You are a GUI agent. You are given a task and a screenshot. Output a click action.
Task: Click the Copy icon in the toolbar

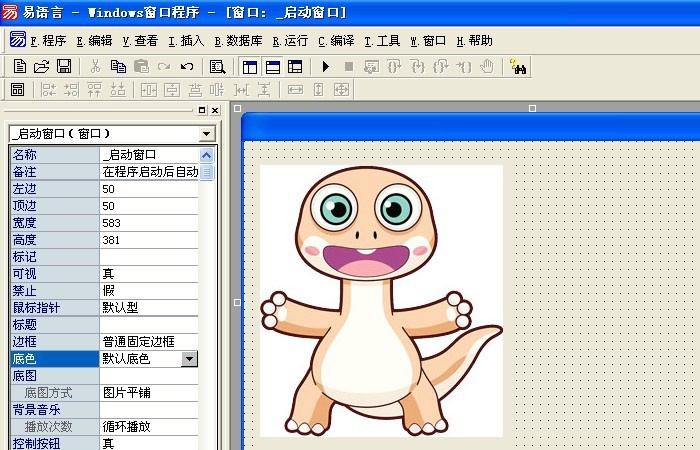point(118,67)
